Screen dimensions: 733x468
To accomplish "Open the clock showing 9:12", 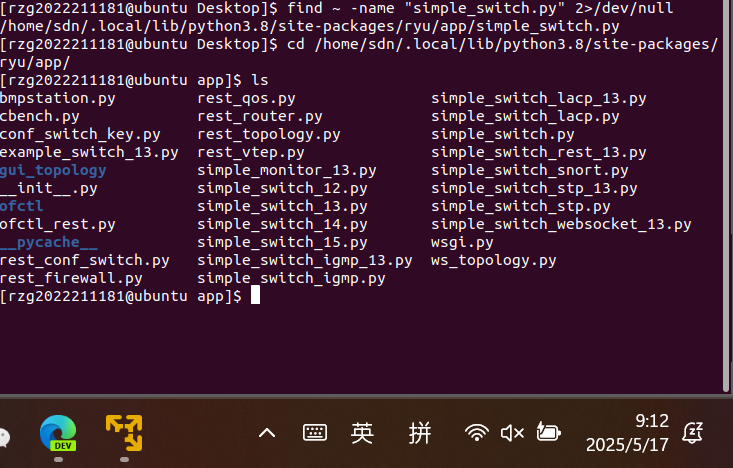I will [x=651, y=421].
